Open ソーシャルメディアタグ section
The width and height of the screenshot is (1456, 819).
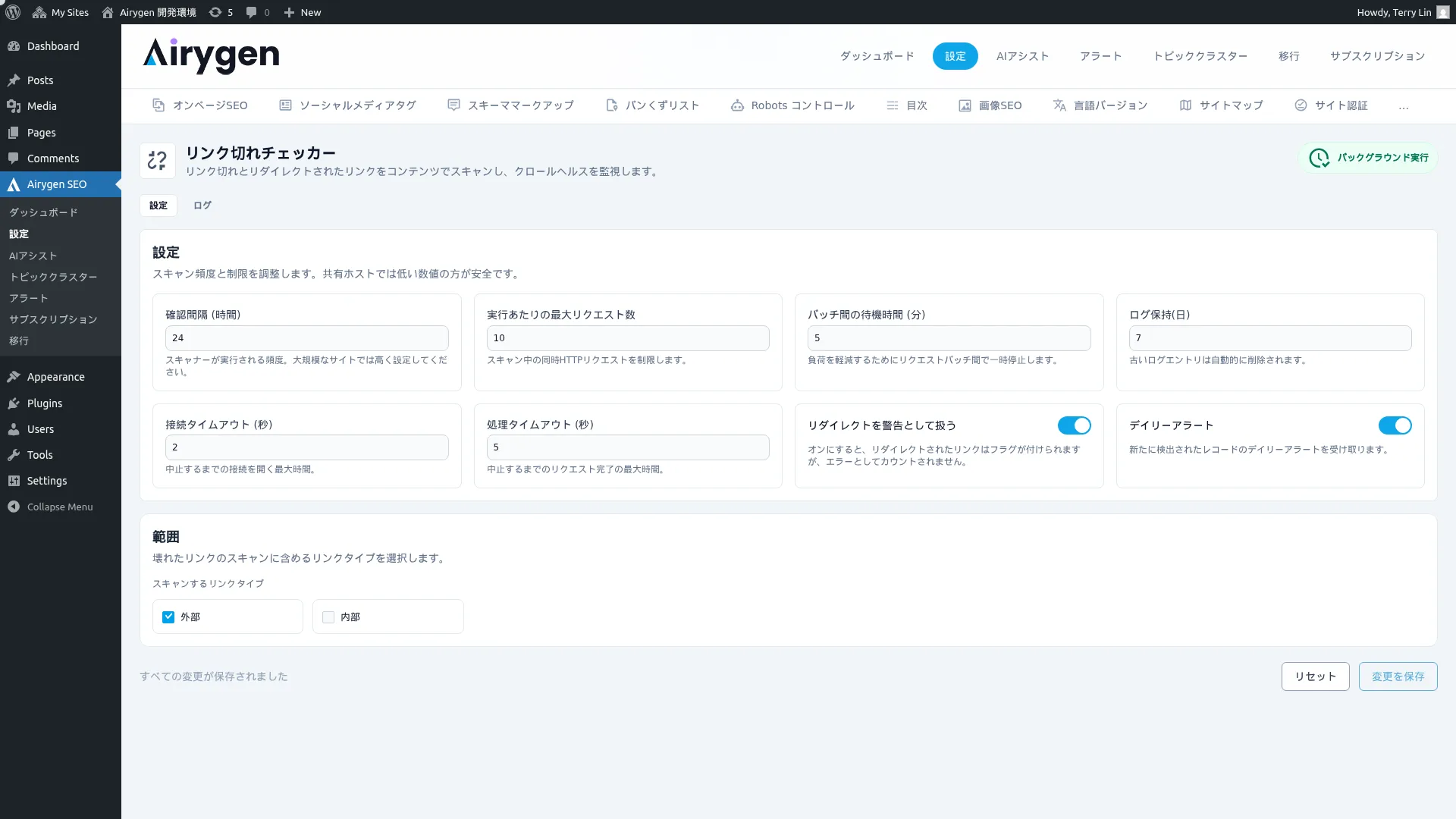click(347, 105)
